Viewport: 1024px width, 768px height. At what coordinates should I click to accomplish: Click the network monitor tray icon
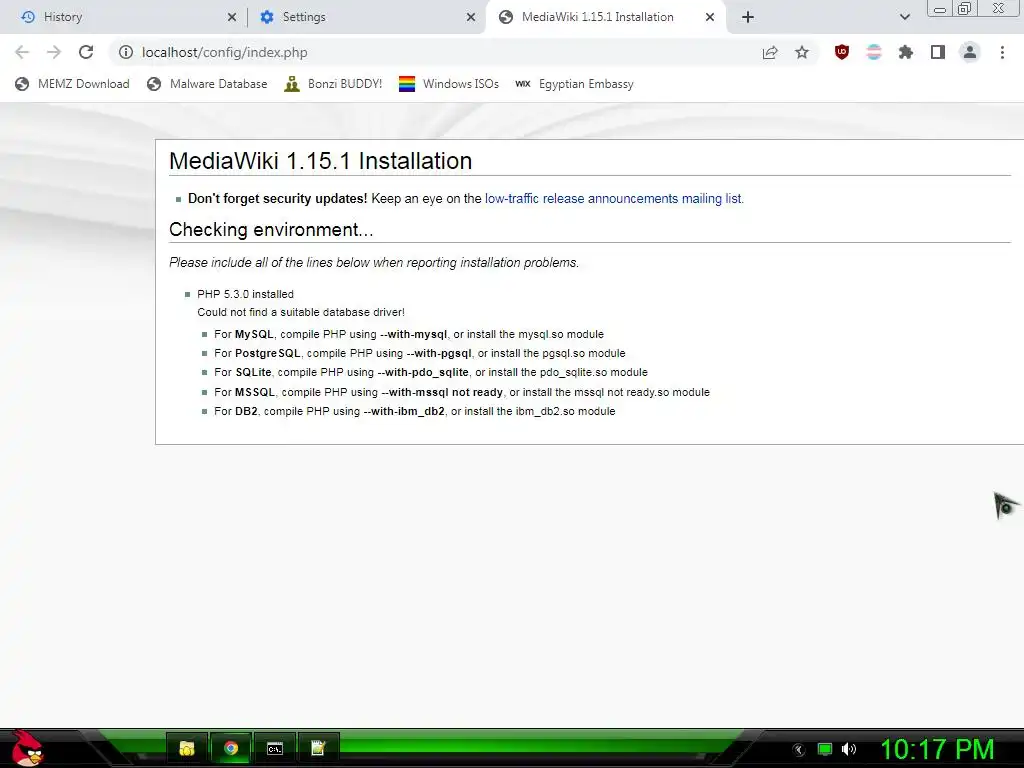825,749
